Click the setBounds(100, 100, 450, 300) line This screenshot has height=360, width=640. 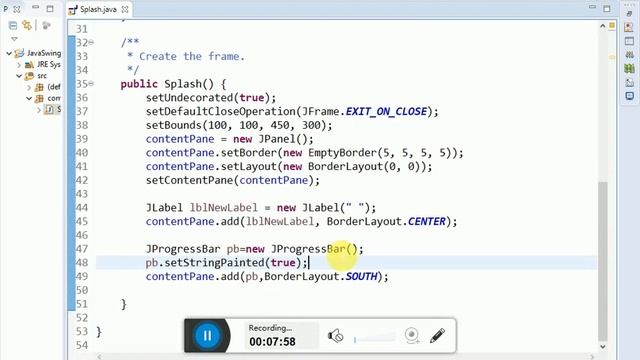(239, 125)
